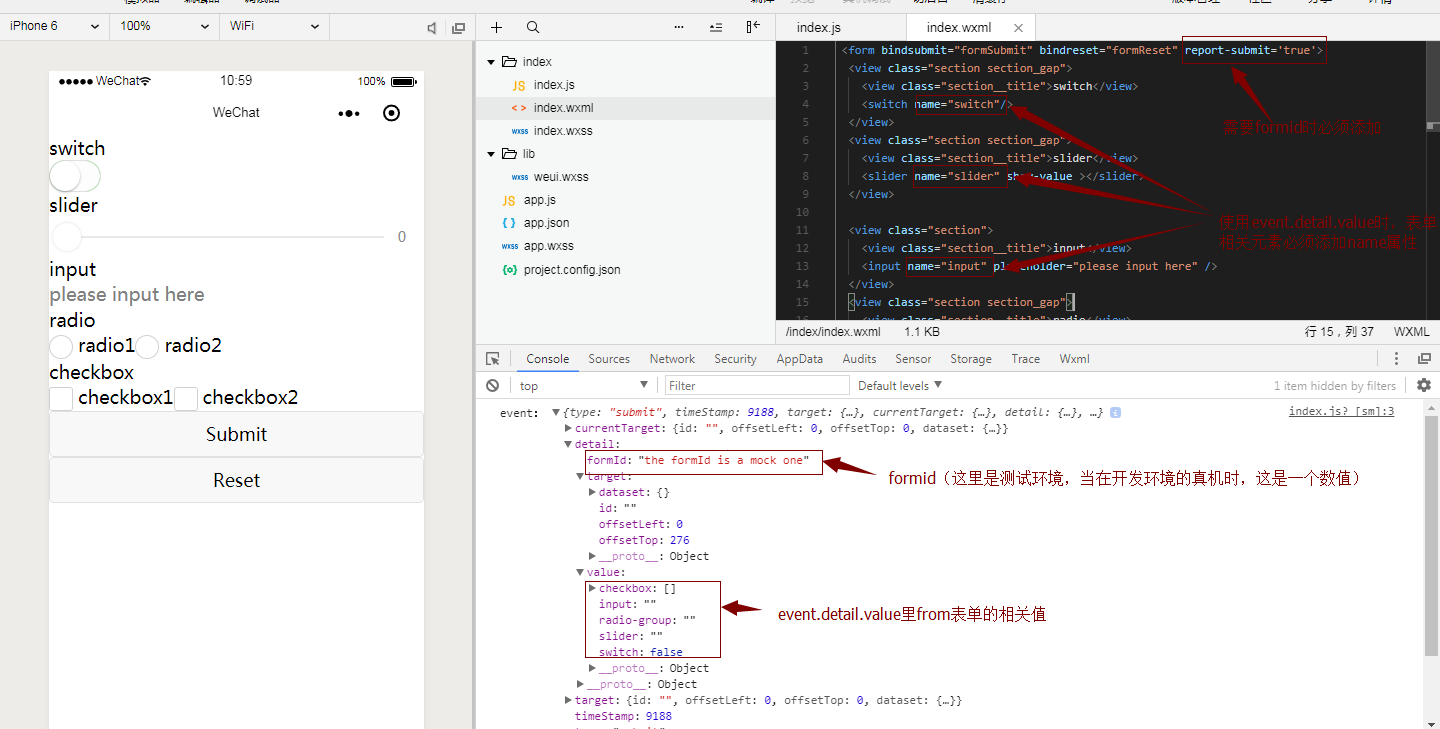The height and width of the screenshot is (729, 1440).
Task: Open the Default levels dropdown in console
Action: 898,385
